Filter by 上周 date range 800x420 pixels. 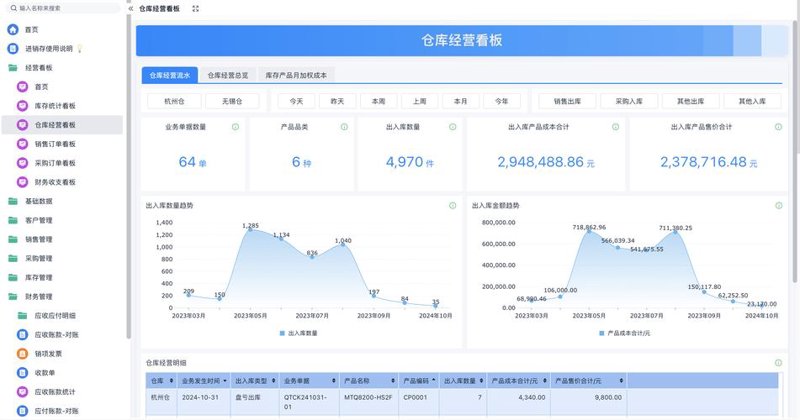point(419,101)
